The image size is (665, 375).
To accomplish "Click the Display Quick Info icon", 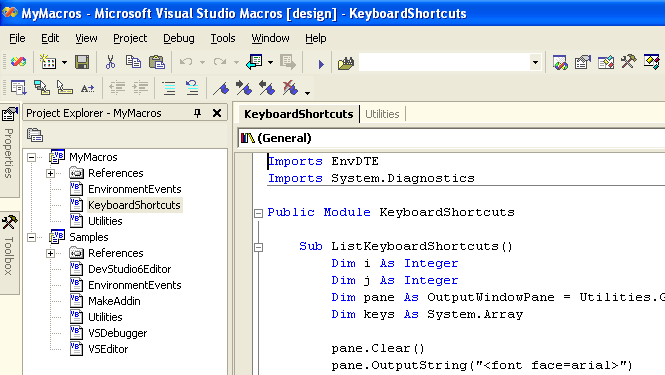I will point(64,88).
